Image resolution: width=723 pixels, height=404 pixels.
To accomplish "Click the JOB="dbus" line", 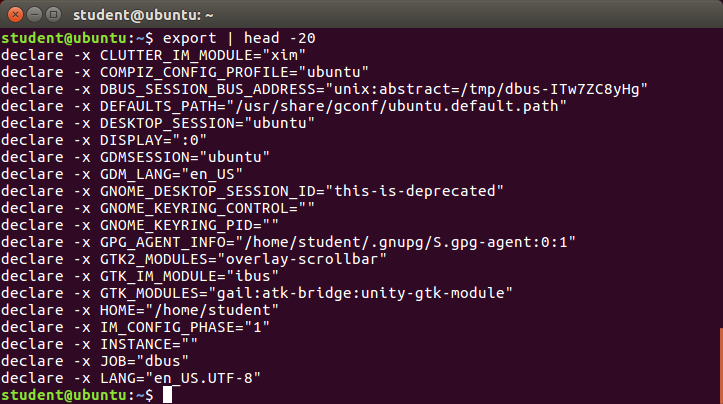I will coord(95,361).
